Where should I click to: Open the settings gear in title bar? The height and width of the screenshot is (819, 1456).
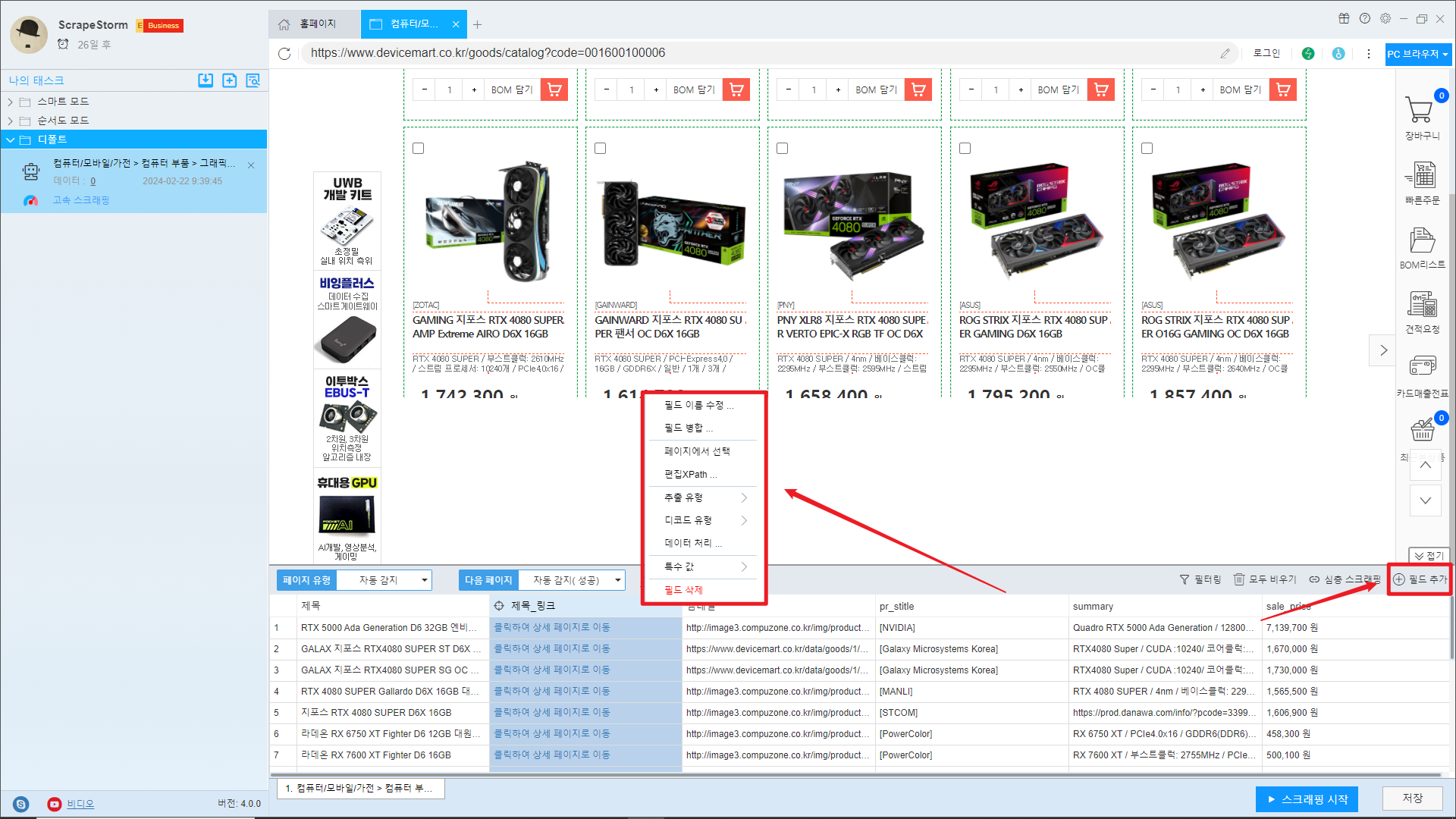(x=1385, y=19)
